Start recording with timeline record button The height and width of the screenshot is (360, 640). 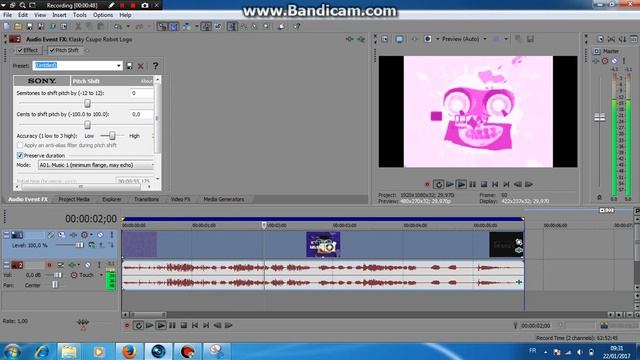[x=127, y=325]
